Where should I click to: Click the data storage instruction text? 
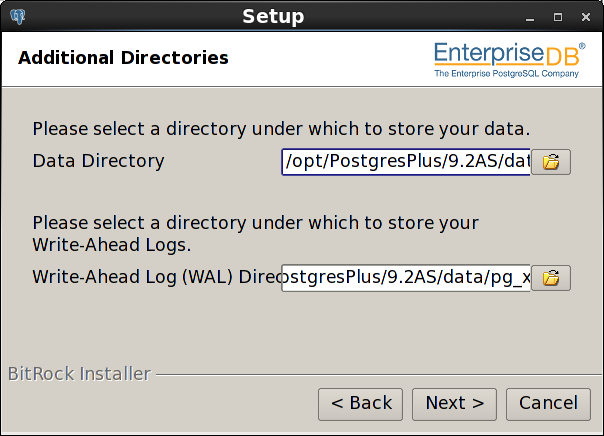point(281,129)
